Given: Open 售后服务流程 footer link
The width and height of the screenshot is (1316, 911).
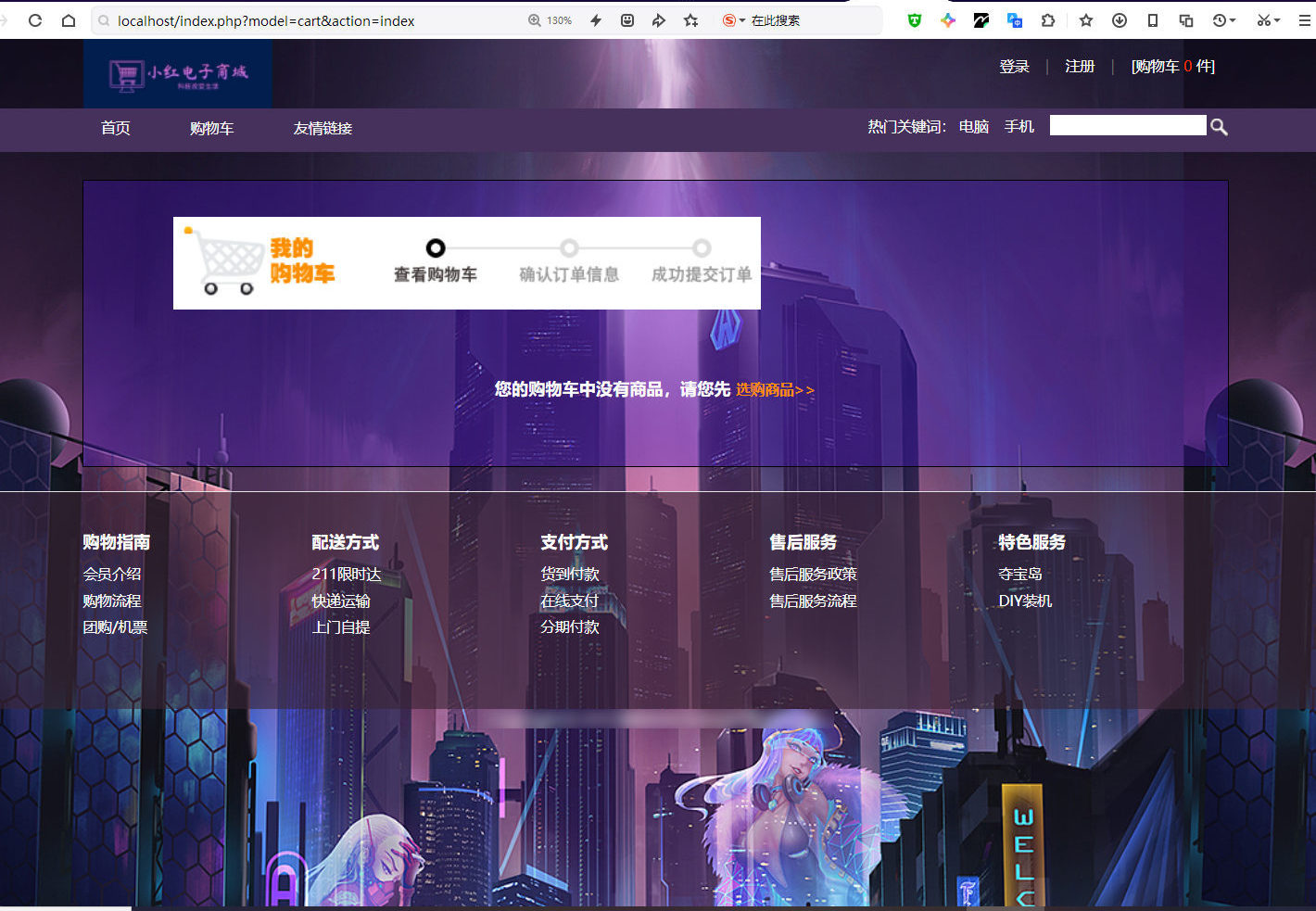Looking at the screenshot, I should coord(814,601).
